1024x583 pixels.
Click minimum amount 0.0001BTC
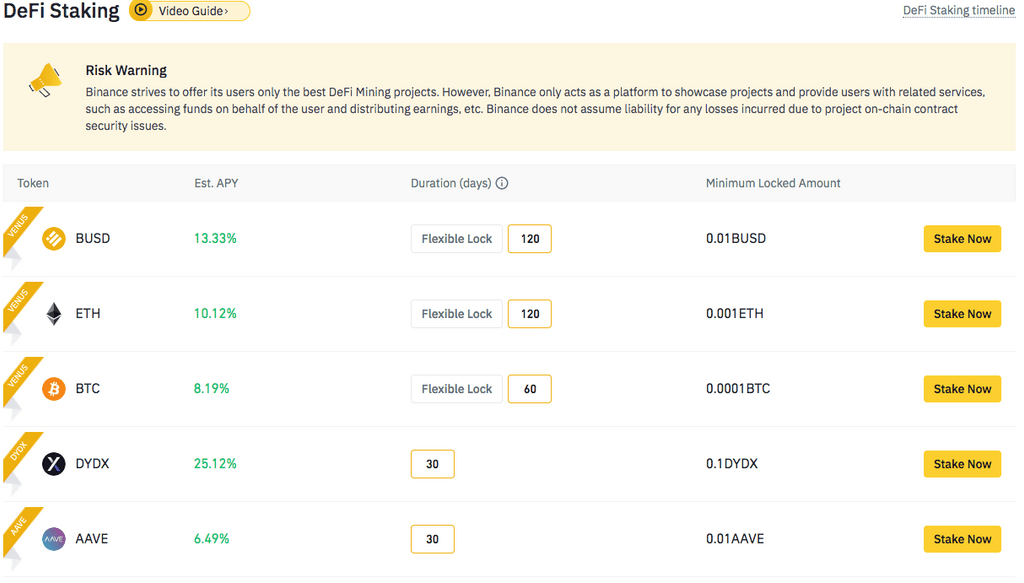click(x=738, y=389)
